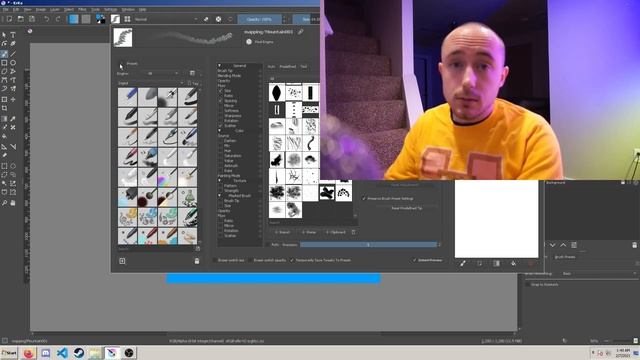Open the brush editor toolbar icon

(116, 19)
